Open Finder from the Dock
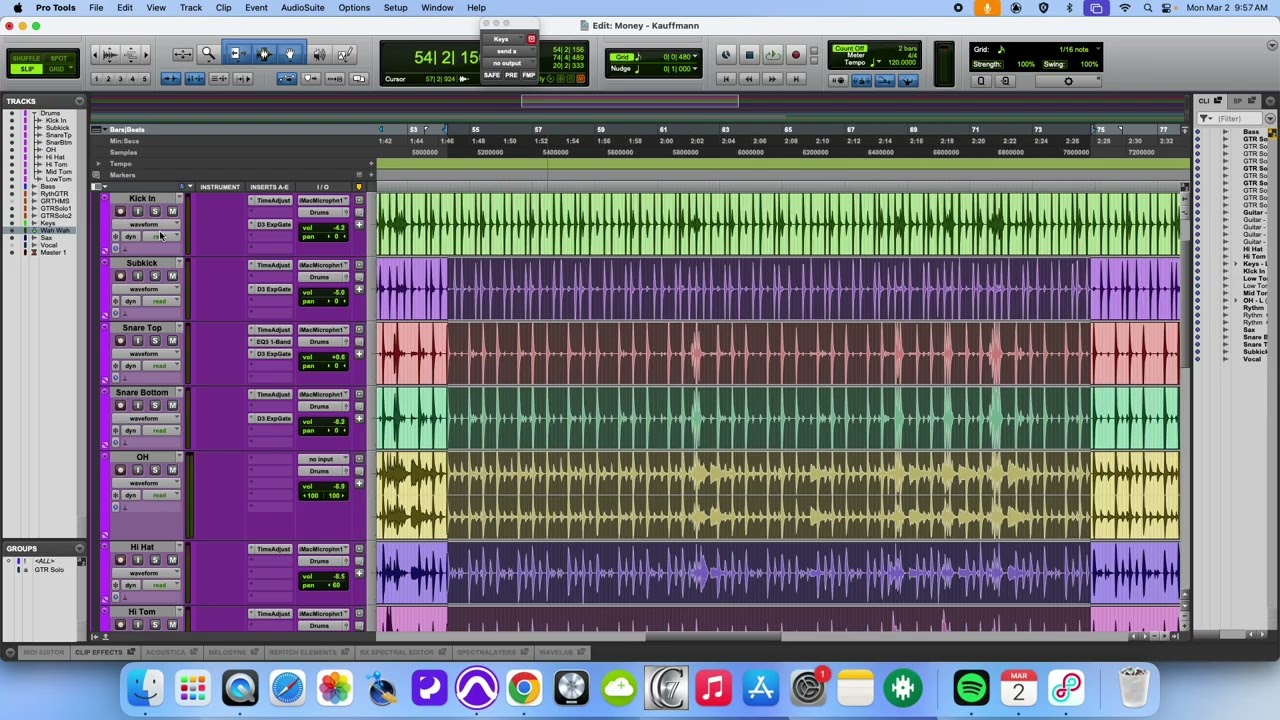 (x=145, y=688)
